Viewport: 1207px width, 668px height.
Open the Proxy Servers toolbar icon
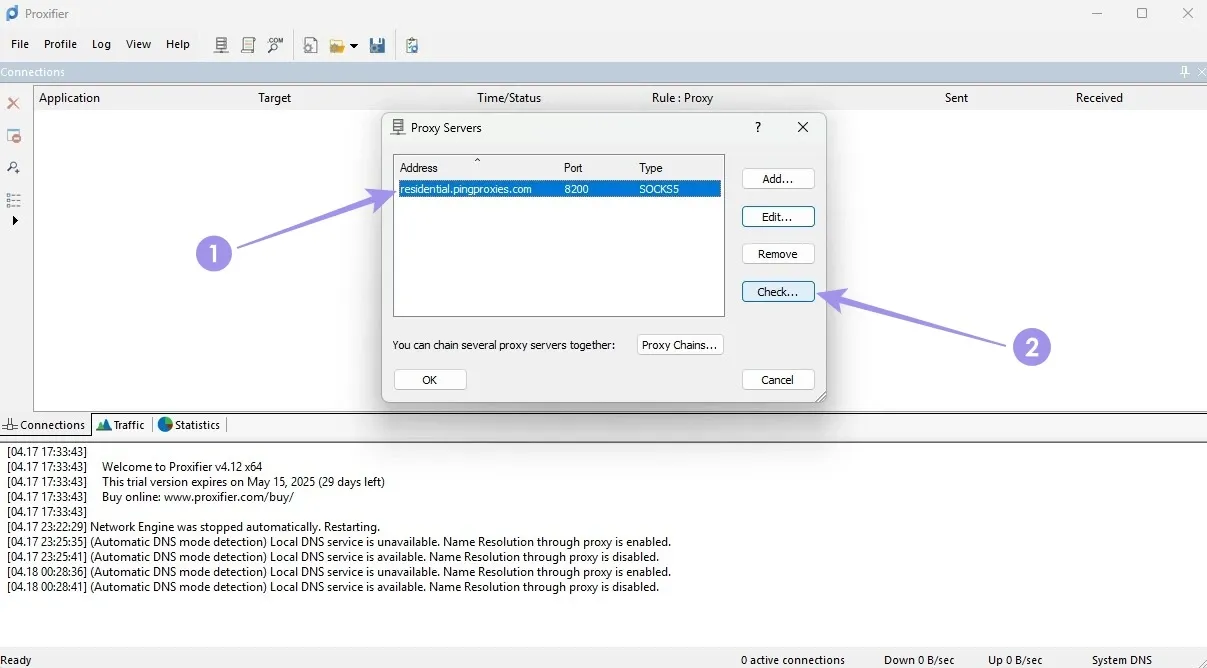[x=221, y=45]
